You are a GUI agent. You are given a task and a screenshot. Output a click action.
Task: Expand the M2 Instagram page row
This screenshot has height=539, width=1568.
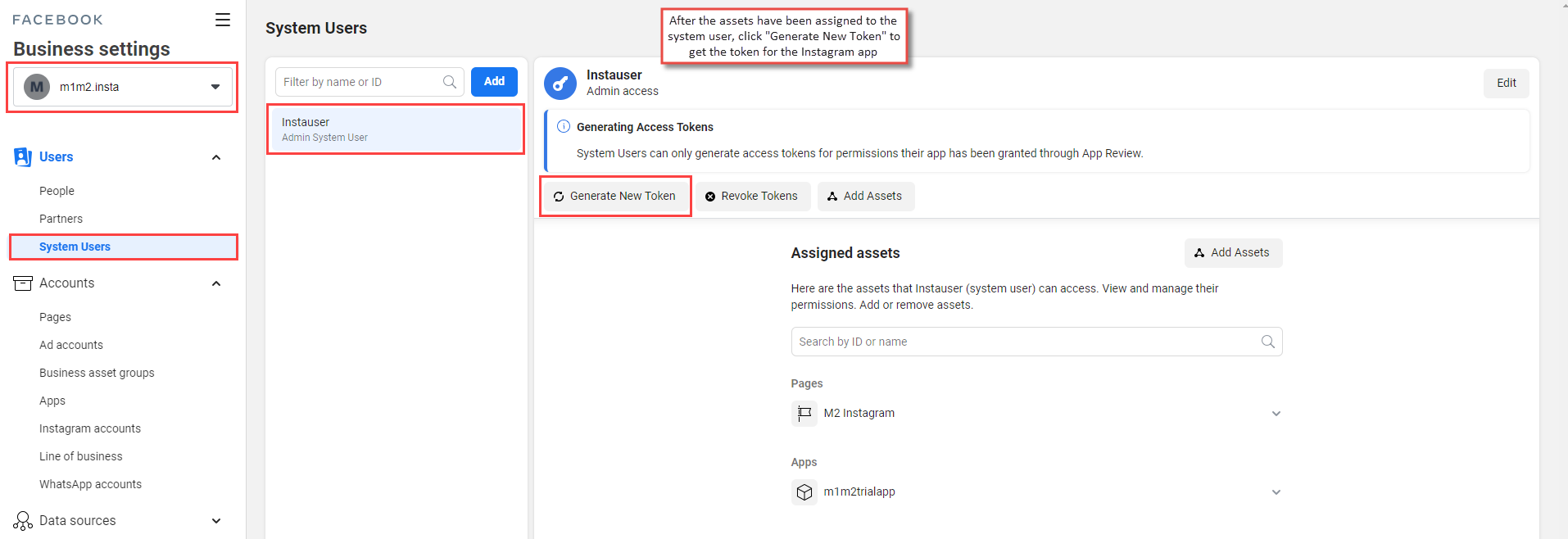(1276, 414)
